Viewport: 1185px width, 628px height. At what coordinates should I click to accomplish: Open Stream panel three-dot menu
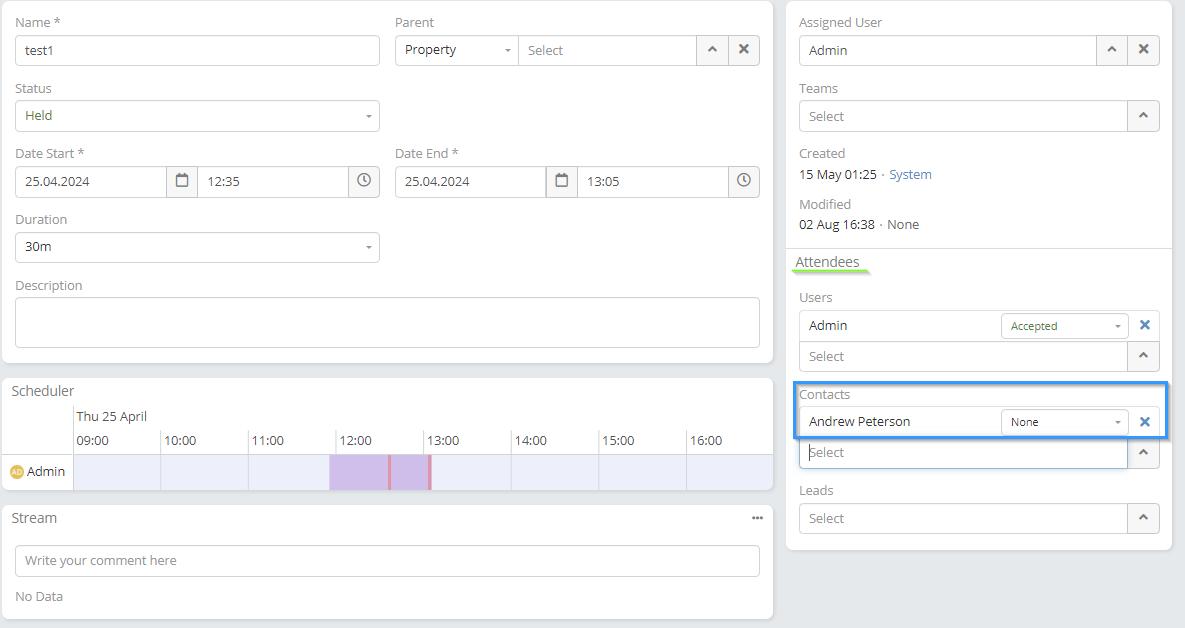(x=757, y=518)
